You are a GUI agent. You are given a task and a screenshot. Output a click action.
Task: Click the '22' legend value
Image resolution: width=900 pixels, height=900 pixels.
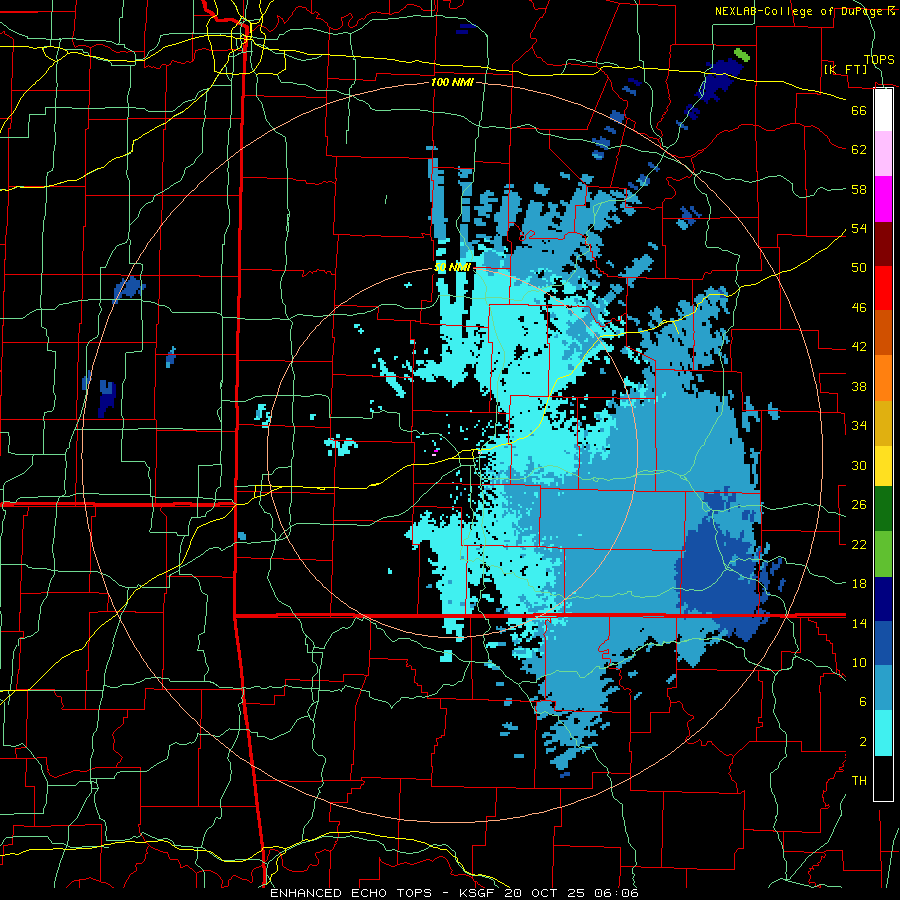[859, 544]
